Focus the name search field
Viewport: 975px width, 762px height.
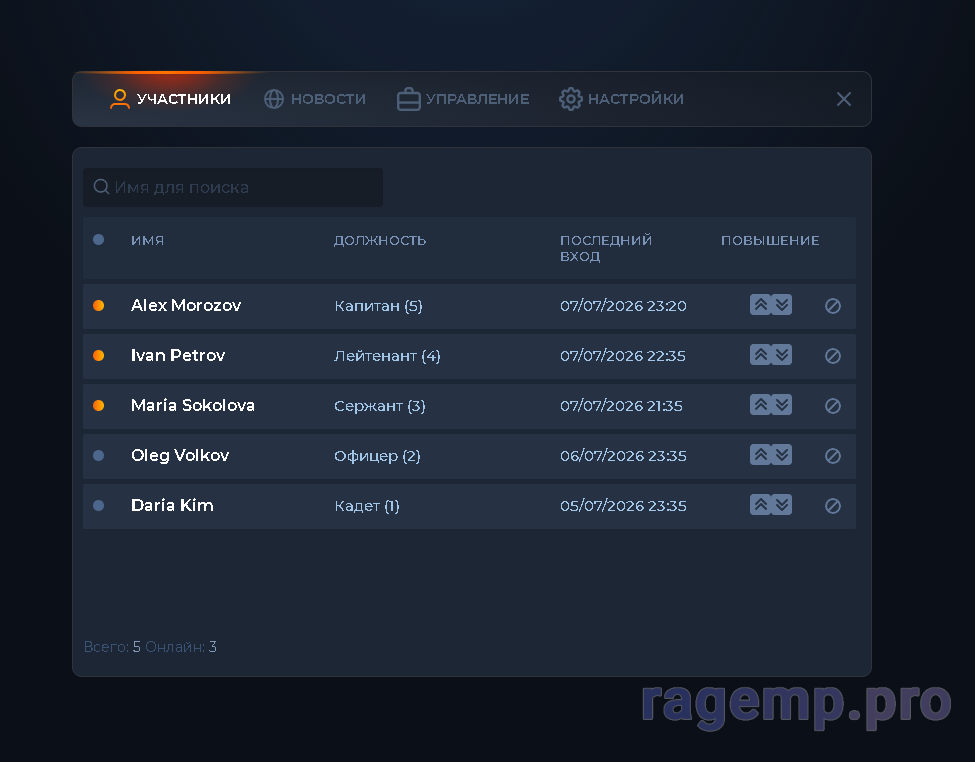tap(233, 187)
